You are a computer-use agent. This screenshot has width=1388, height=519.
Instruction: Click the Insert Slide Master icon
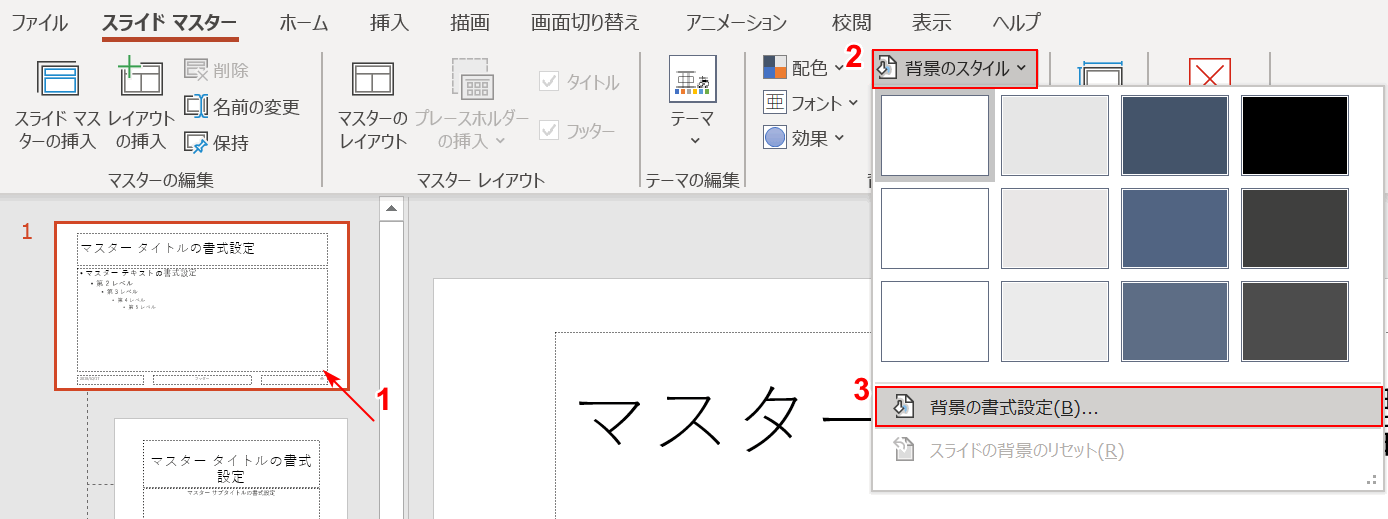point(57,78)
